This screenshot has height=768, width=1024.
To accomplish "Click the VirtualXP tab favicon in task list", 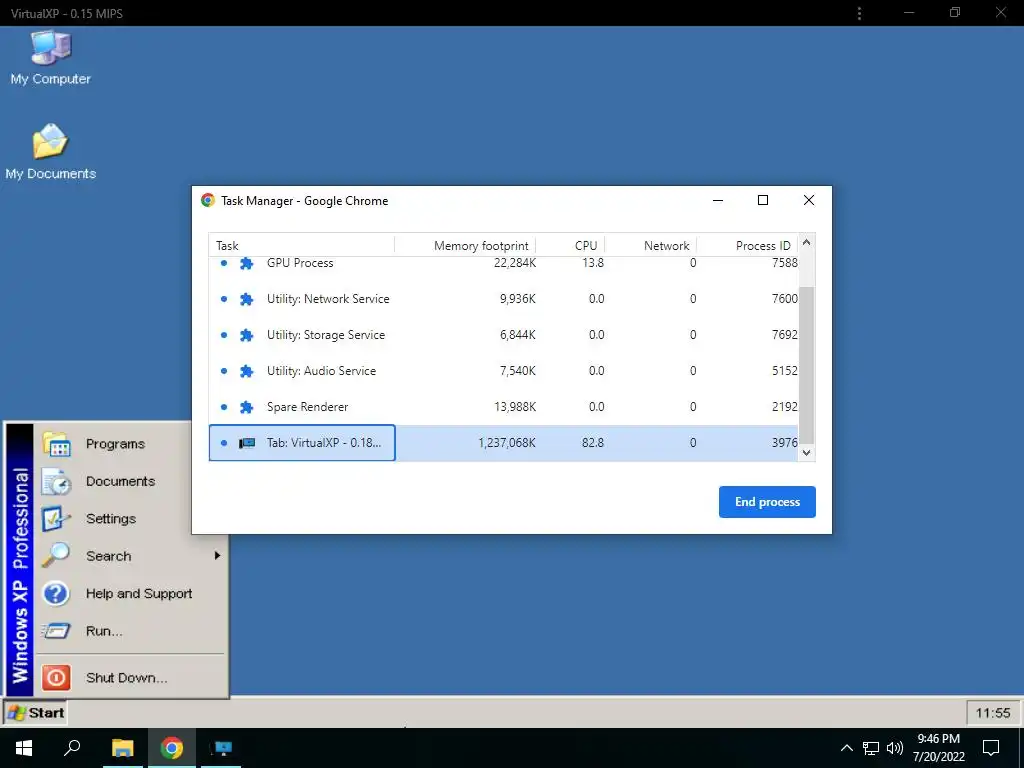I will tap(247, 443).
